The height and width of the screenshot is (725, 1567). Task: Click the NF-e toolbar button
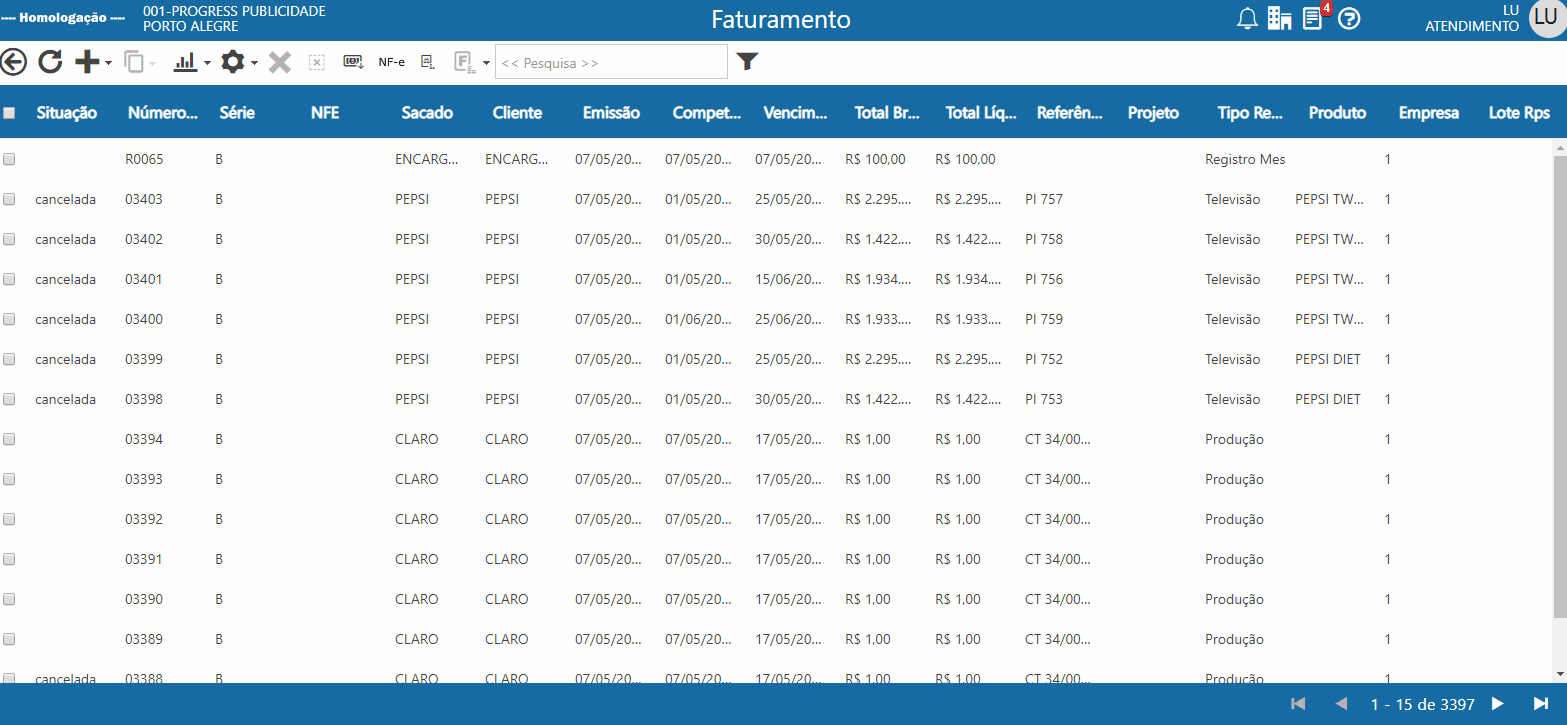click(x=391, y=62)
